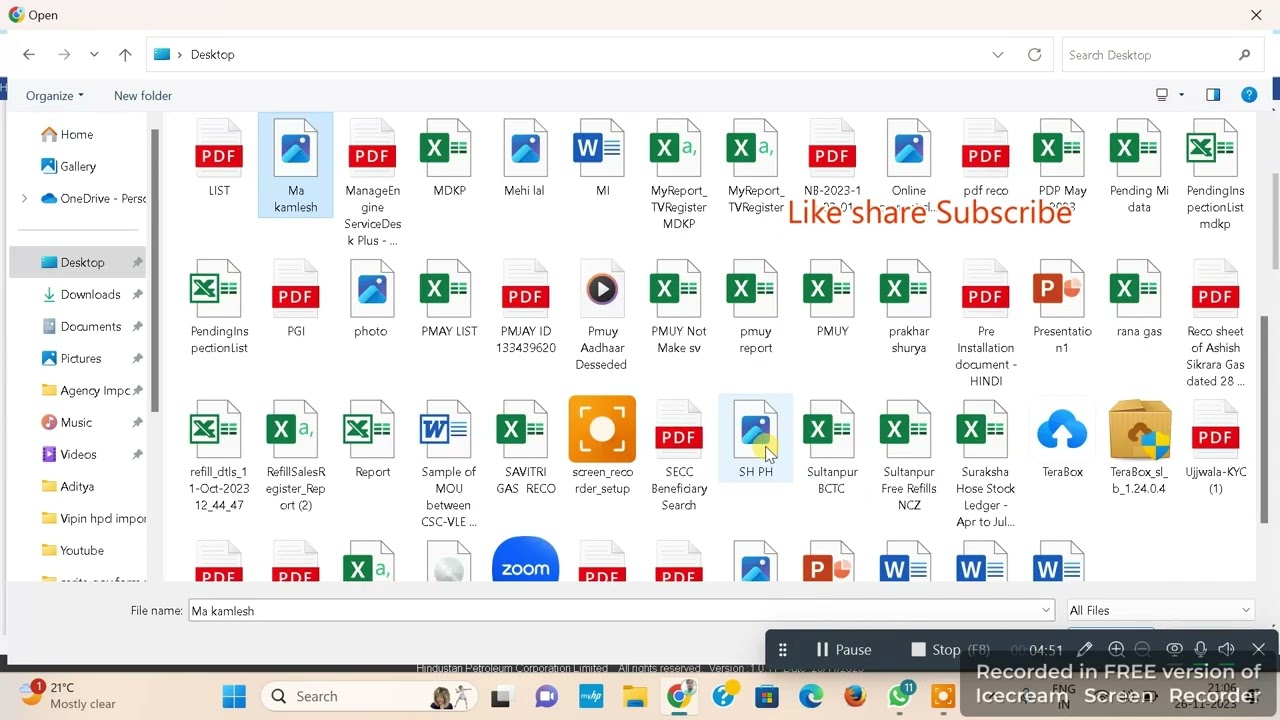Select the Sultanpur Free Refills NCZ file
This screenshot has width=1280, height=720.
pos(909,456)
